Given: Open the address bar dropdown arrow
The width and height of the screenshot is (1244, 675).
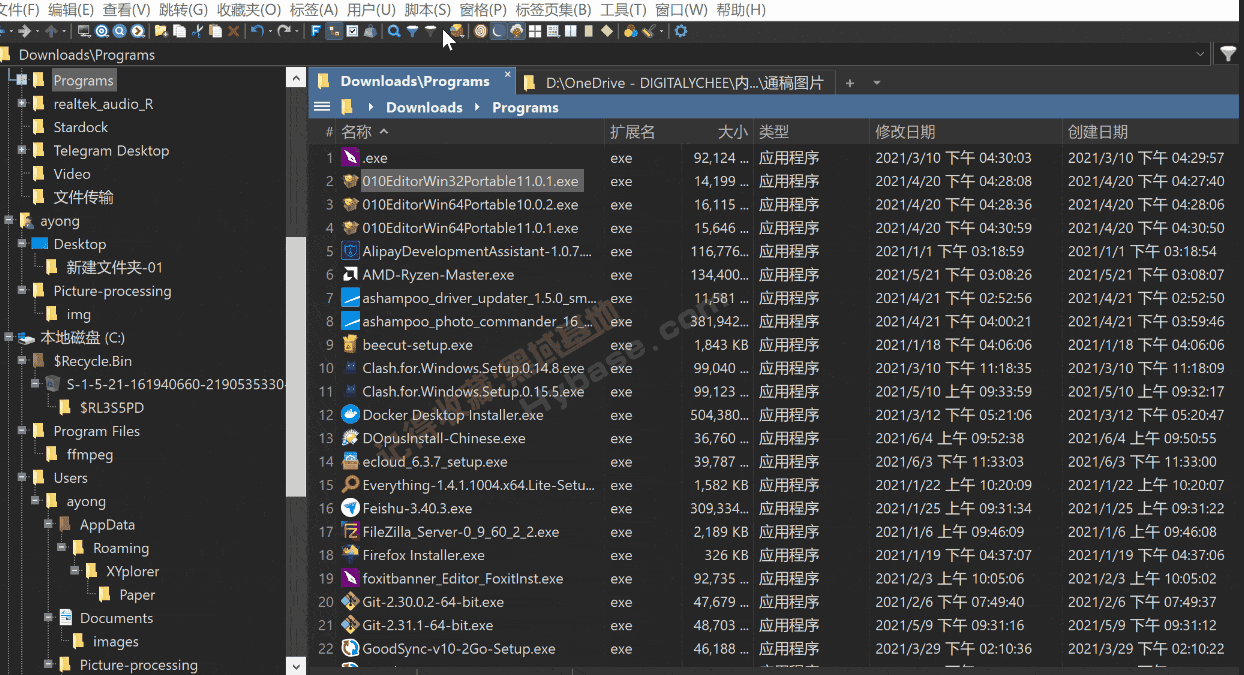Looking at the screenshot, I should click(1200, 54).
